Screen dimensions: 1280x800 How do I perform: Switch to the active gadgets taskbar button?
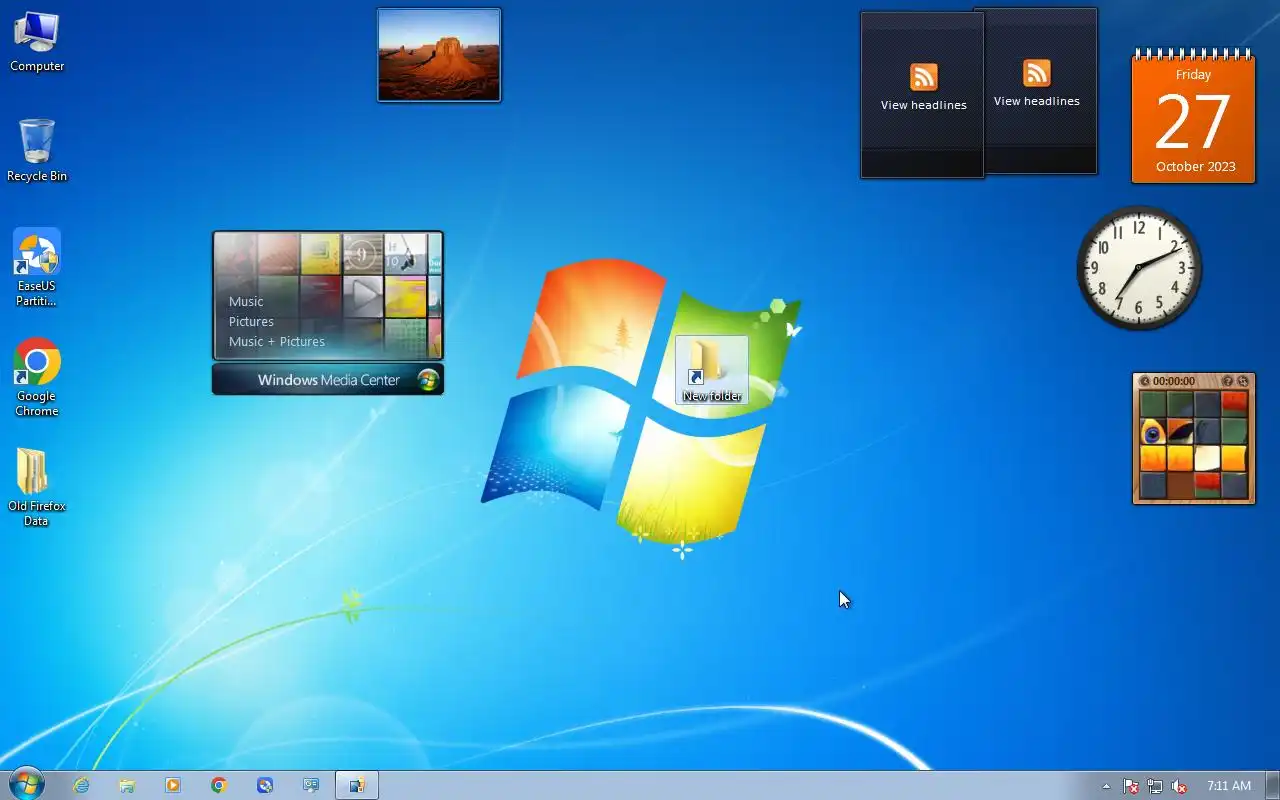pos(357,785)
